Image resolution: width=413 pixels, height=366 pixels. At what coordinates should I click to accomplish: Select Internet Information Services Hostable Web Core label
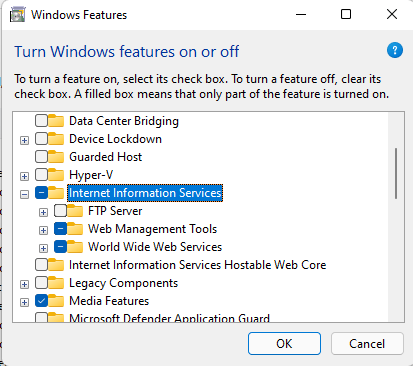click(197, 265)
